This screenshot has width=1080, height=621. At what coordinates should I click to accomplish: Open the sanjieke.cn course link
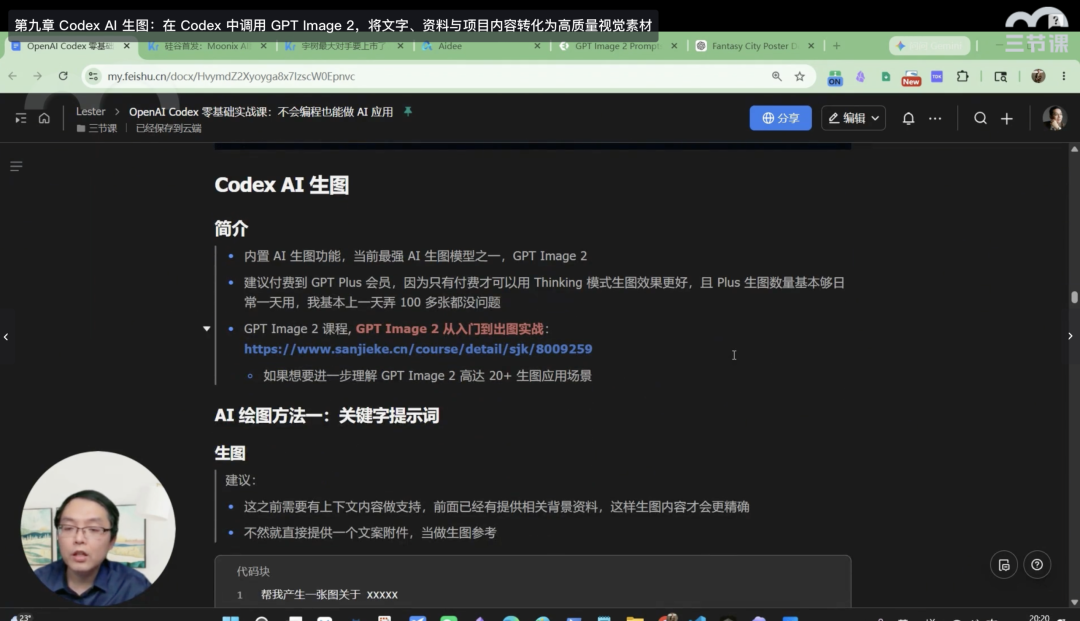(x=418, y=349)
